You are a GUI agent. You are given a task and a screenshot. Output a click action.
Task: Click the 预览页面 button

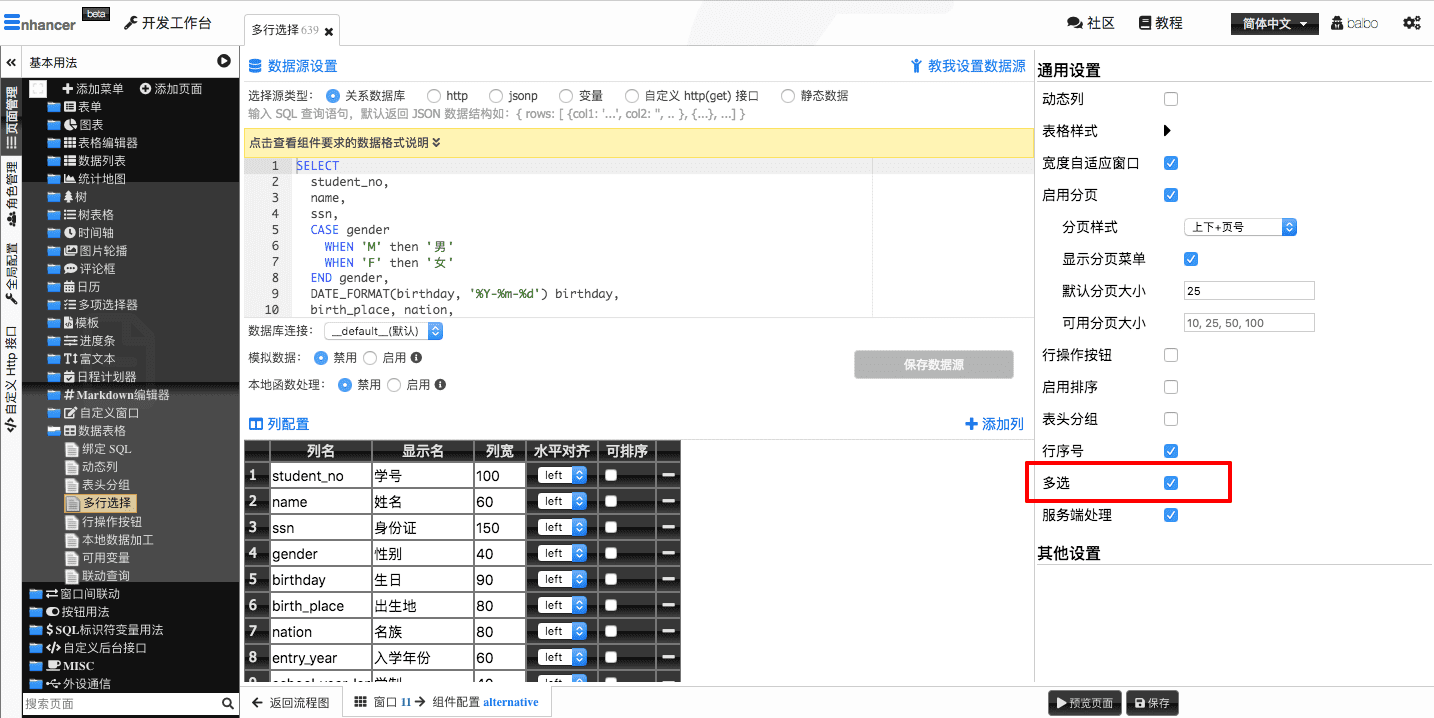click(1084, 703)
